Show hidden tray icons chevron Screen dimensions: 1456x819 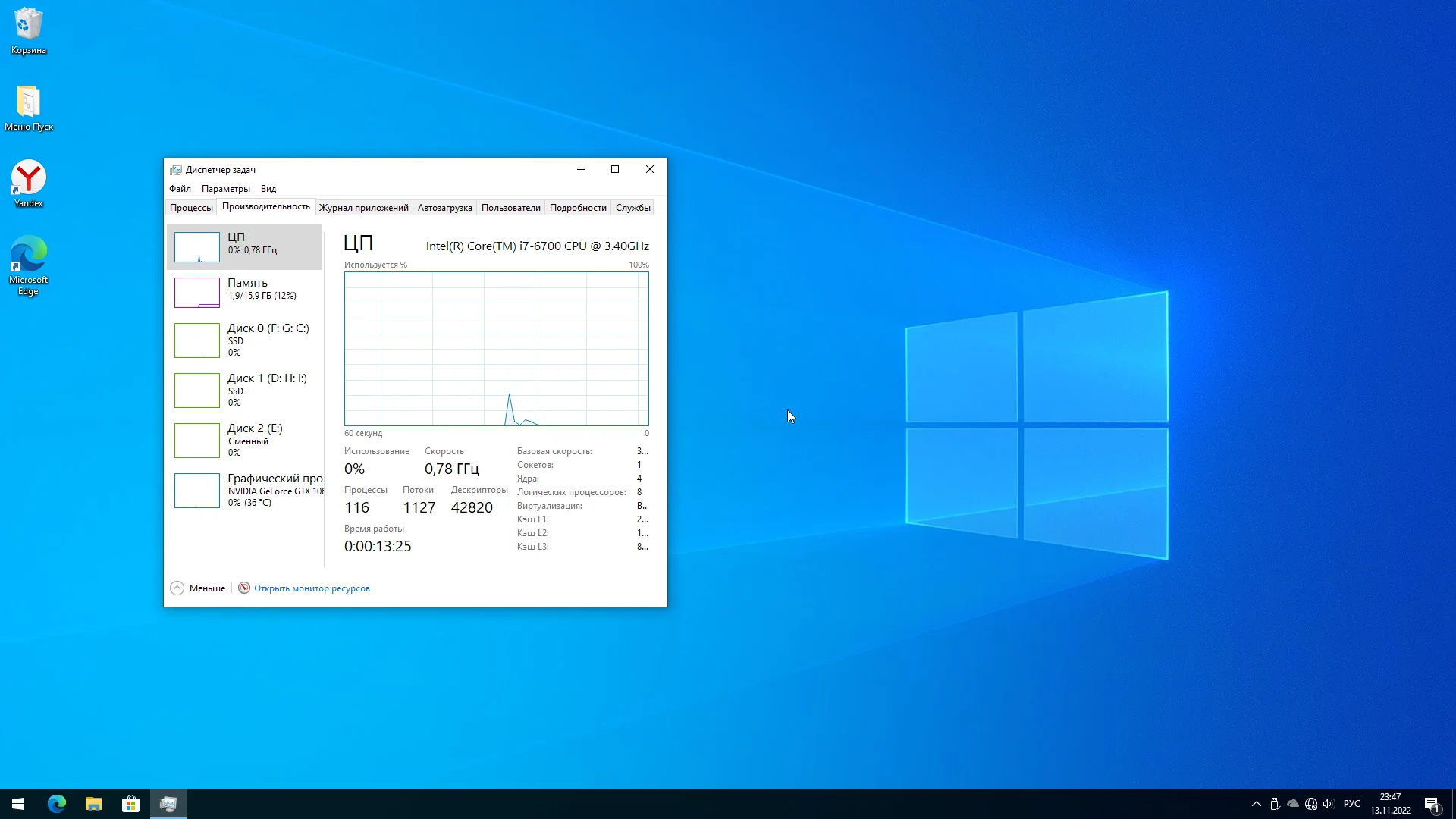point(1257,804)
